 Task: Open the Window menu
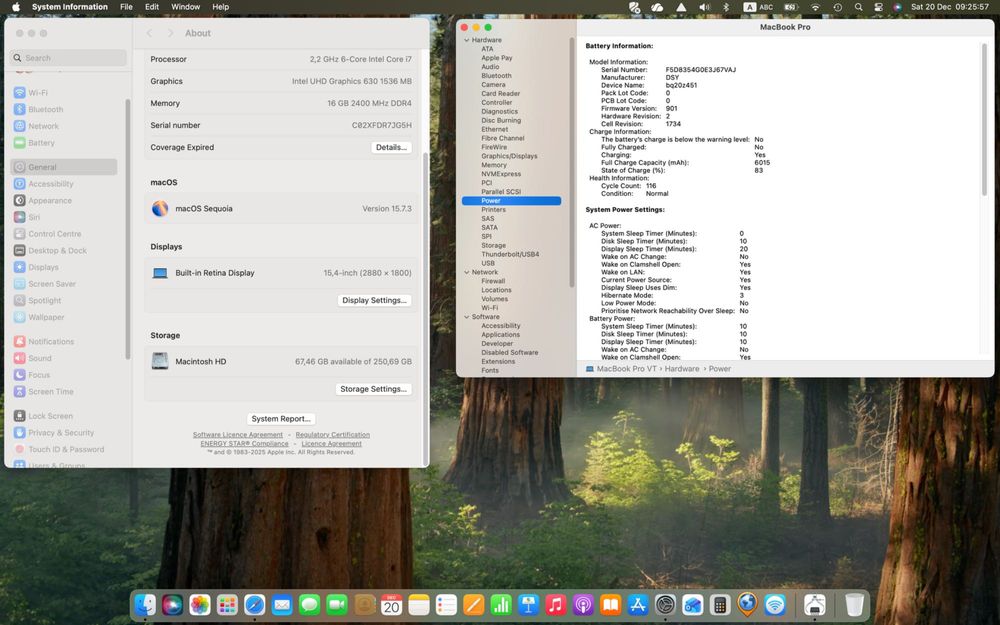[x=186, y=7]
